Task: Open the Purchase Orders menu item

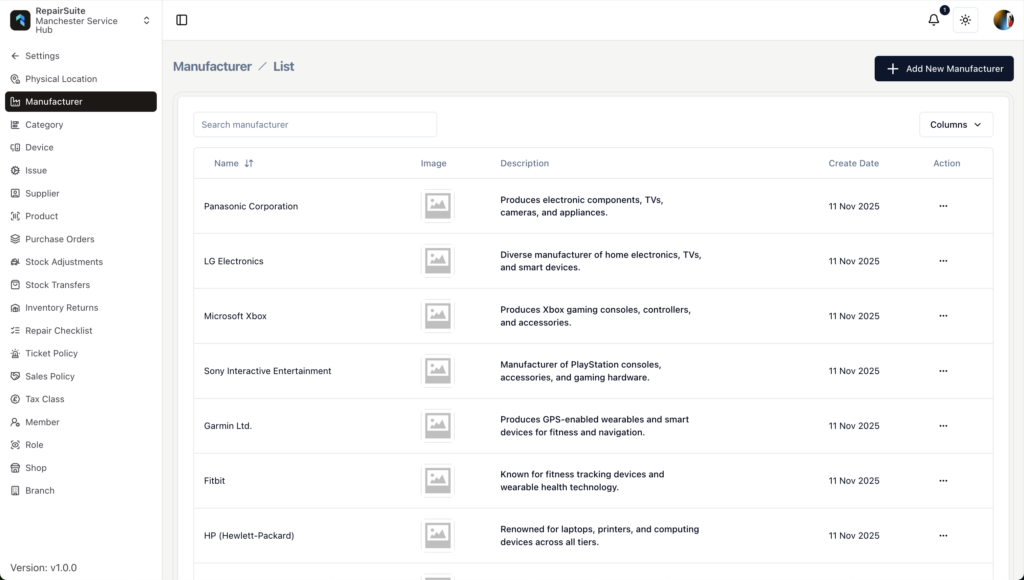Action: tap(59, 239)
